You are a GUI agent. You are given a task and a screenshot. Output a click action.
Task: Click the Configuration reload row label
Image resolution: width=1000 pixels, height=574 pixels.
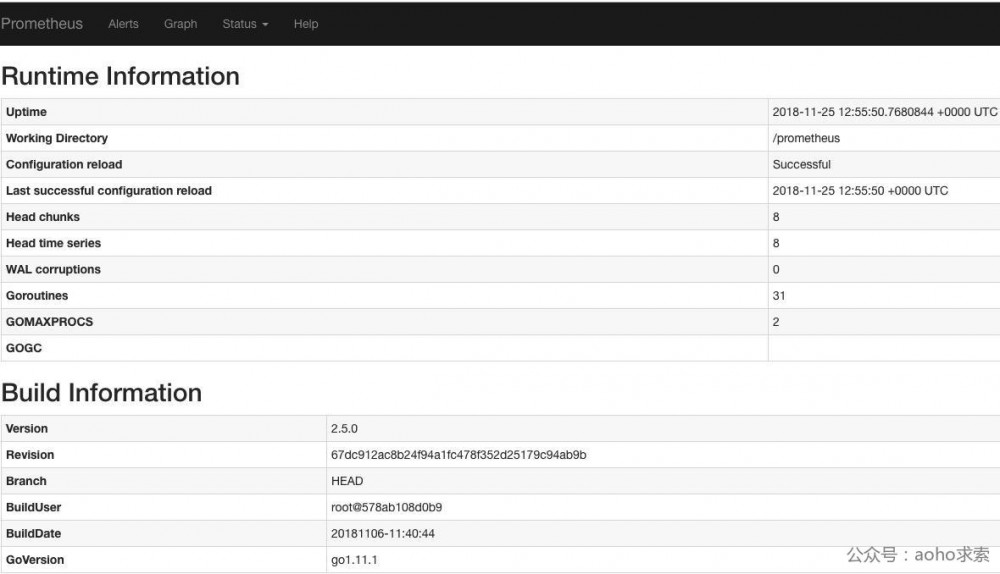(64, 164)
